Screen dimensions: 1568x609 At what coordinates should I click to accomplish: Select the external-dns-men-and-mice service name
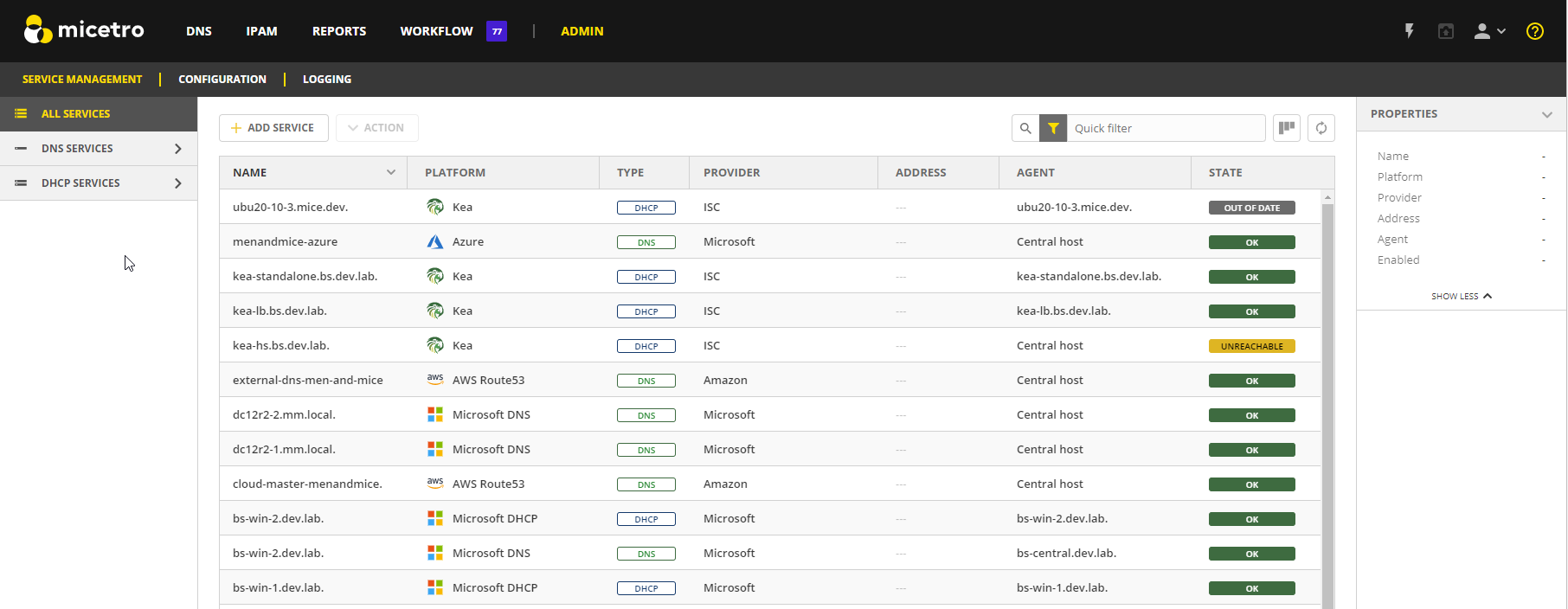tap(308, 380)
